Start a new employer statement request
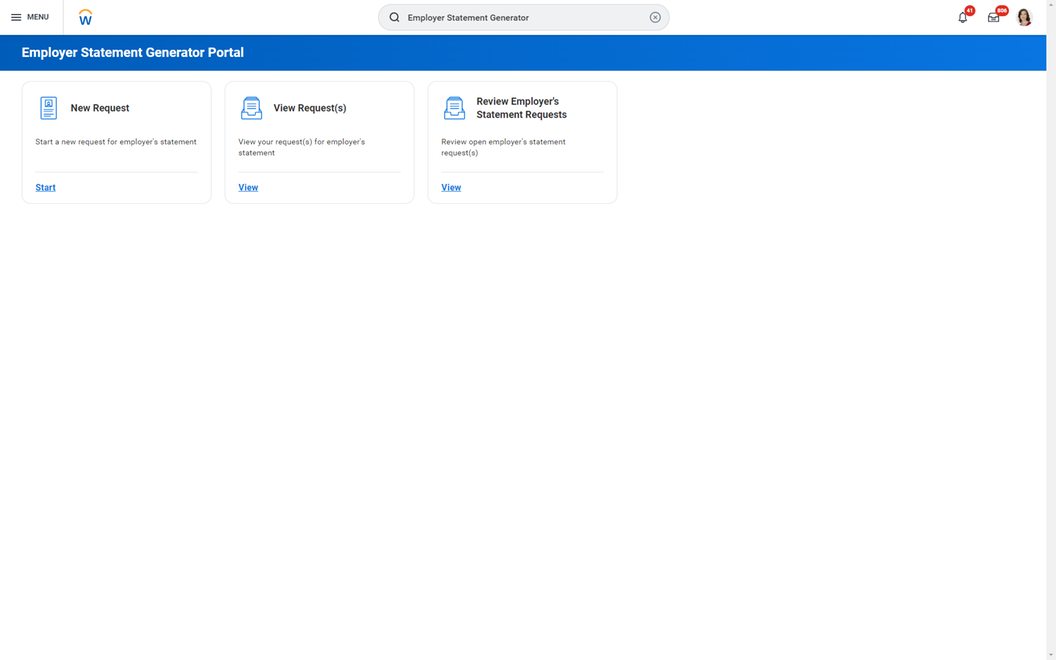This screenshot has width=1056, height=660. click(44, 187)
